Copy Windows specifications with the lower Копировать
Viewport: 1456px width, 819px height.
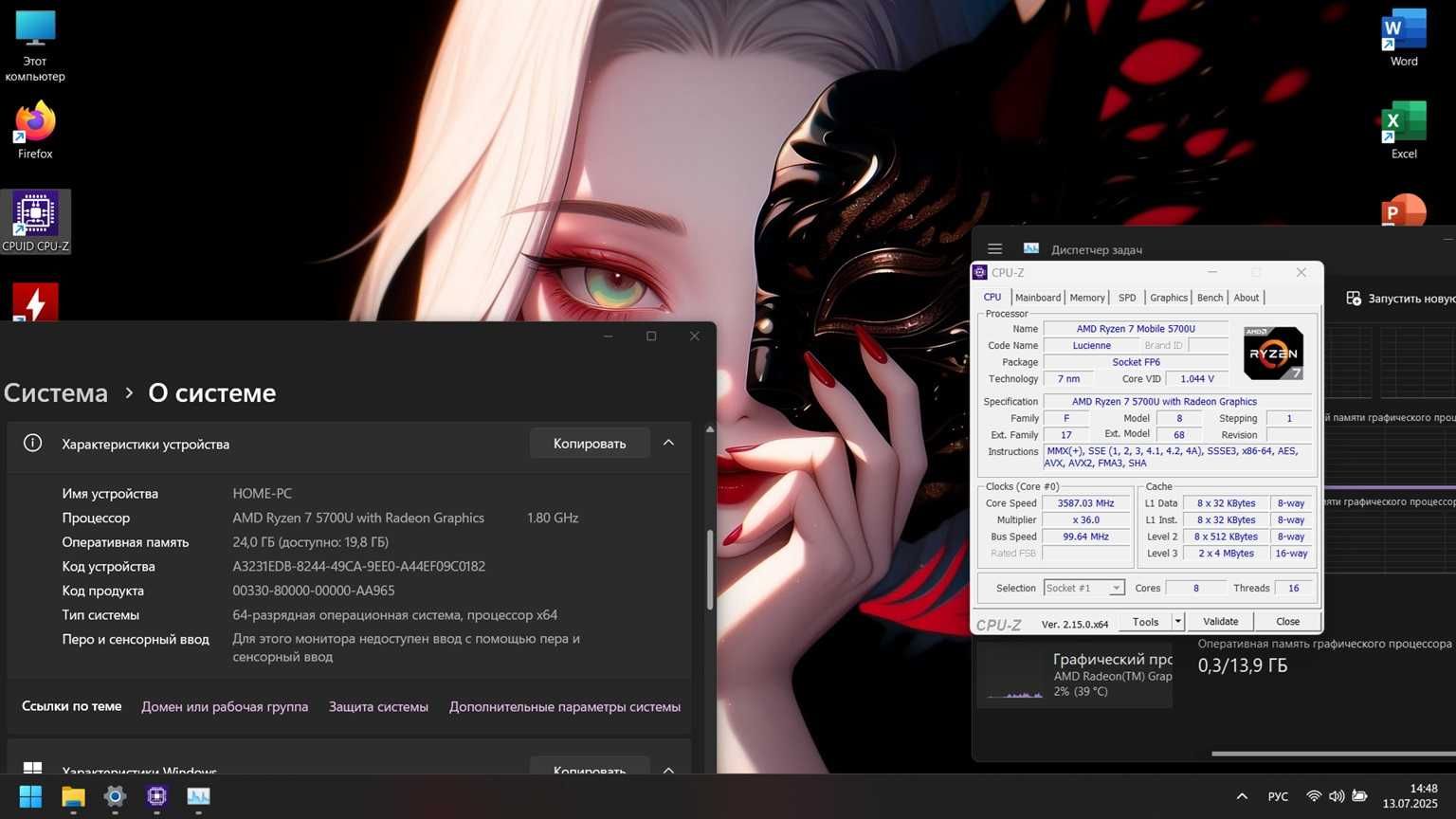click(x=590, y=767)
